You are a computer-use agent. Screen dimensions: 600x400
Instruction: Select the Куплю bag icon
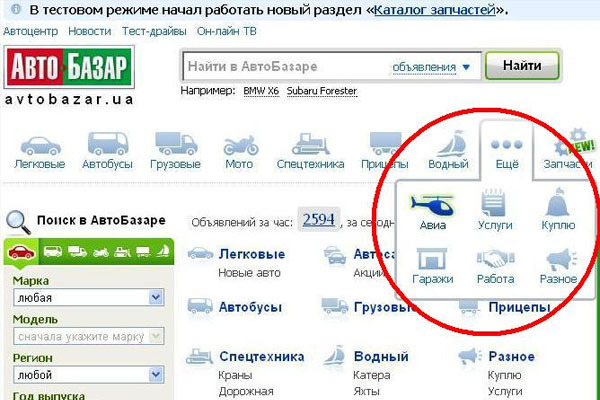(x=558, y=205)
